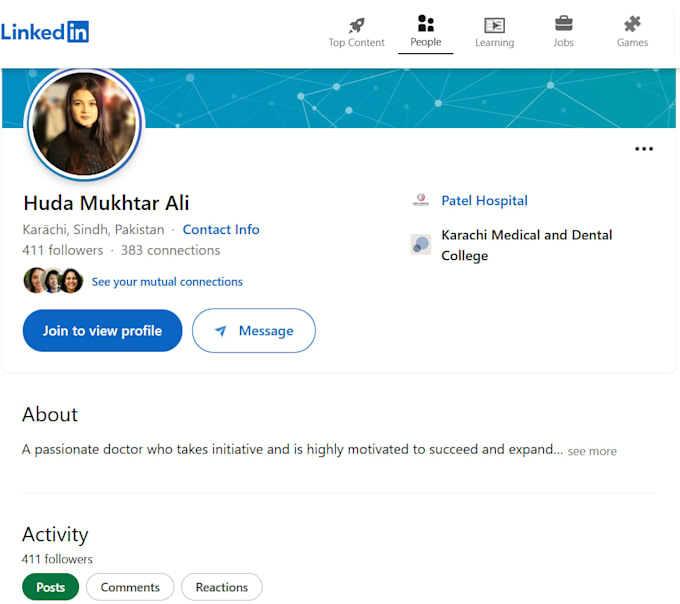Image resolution: width=680 pixels, height=604 pixels.
Task: Click the Message button
Action: pyautogui.click(x=254, y=330)
